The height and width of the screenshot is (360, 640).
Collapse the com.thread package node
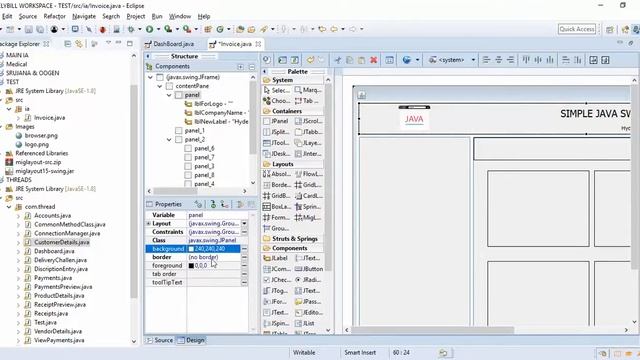9,207
